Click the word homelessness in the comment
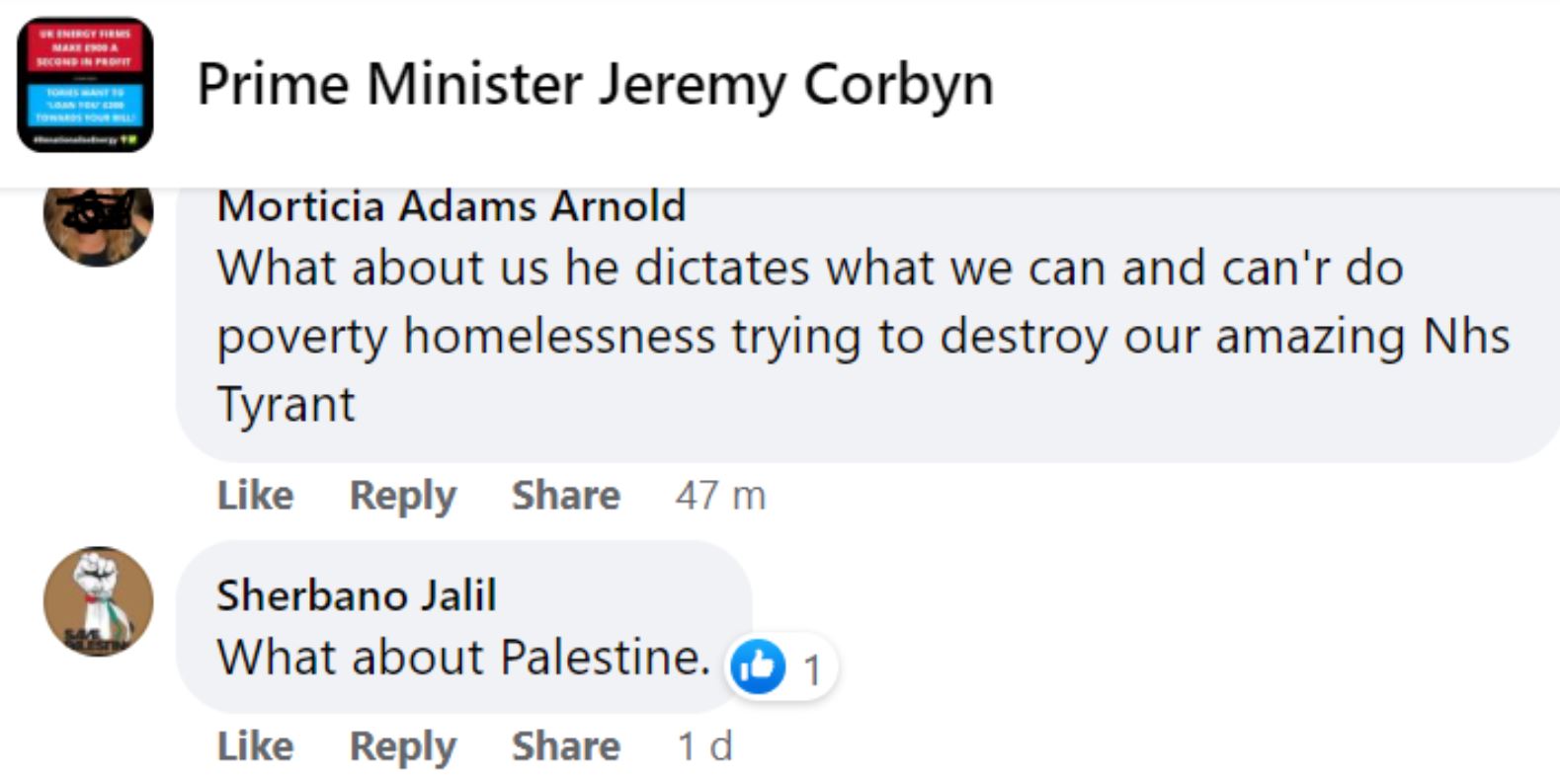This screenshot has height=784, width=1560. (559, 337)
